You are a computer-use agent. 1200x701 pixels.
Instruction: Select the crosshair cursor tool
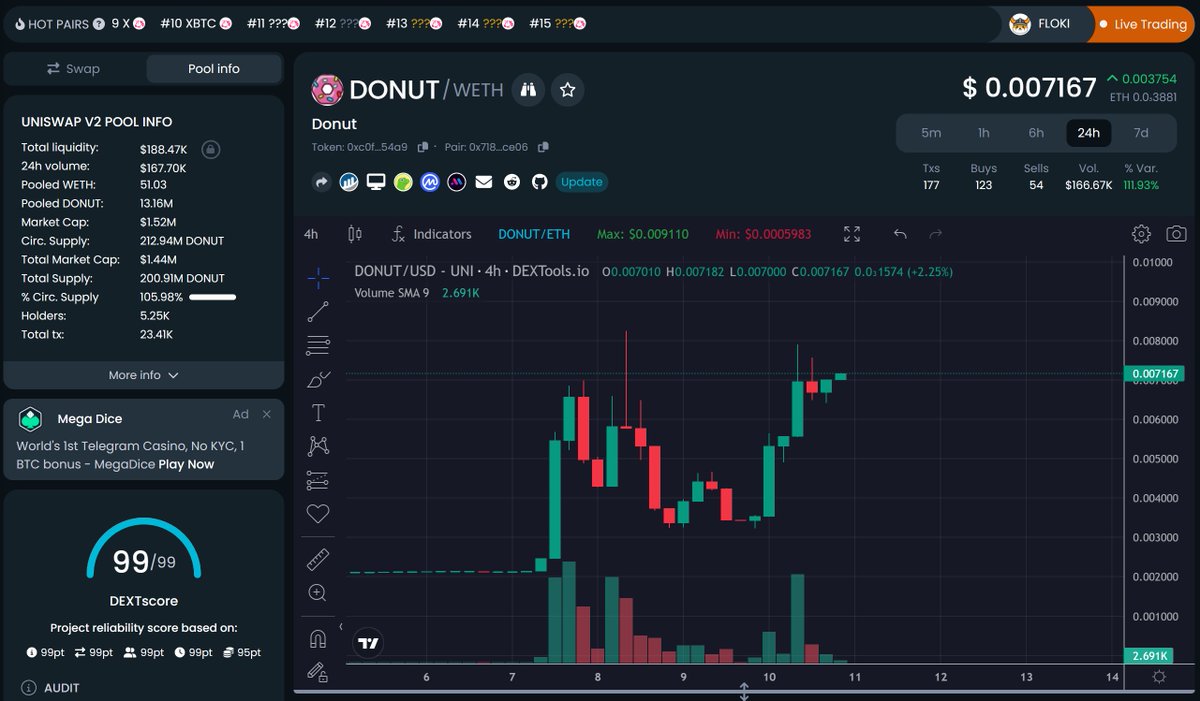318,278
